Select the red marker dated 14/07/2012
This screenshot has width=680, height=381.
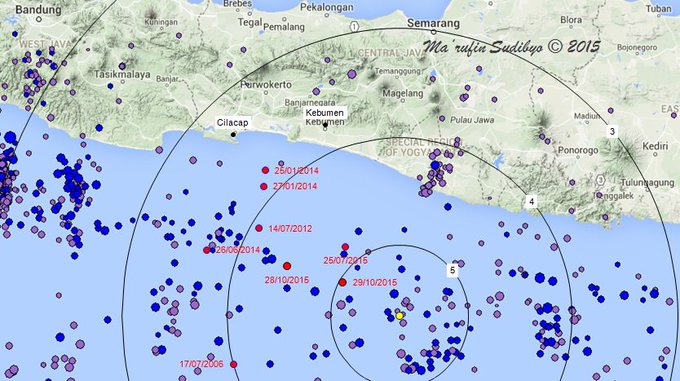[x=259, y=228]
